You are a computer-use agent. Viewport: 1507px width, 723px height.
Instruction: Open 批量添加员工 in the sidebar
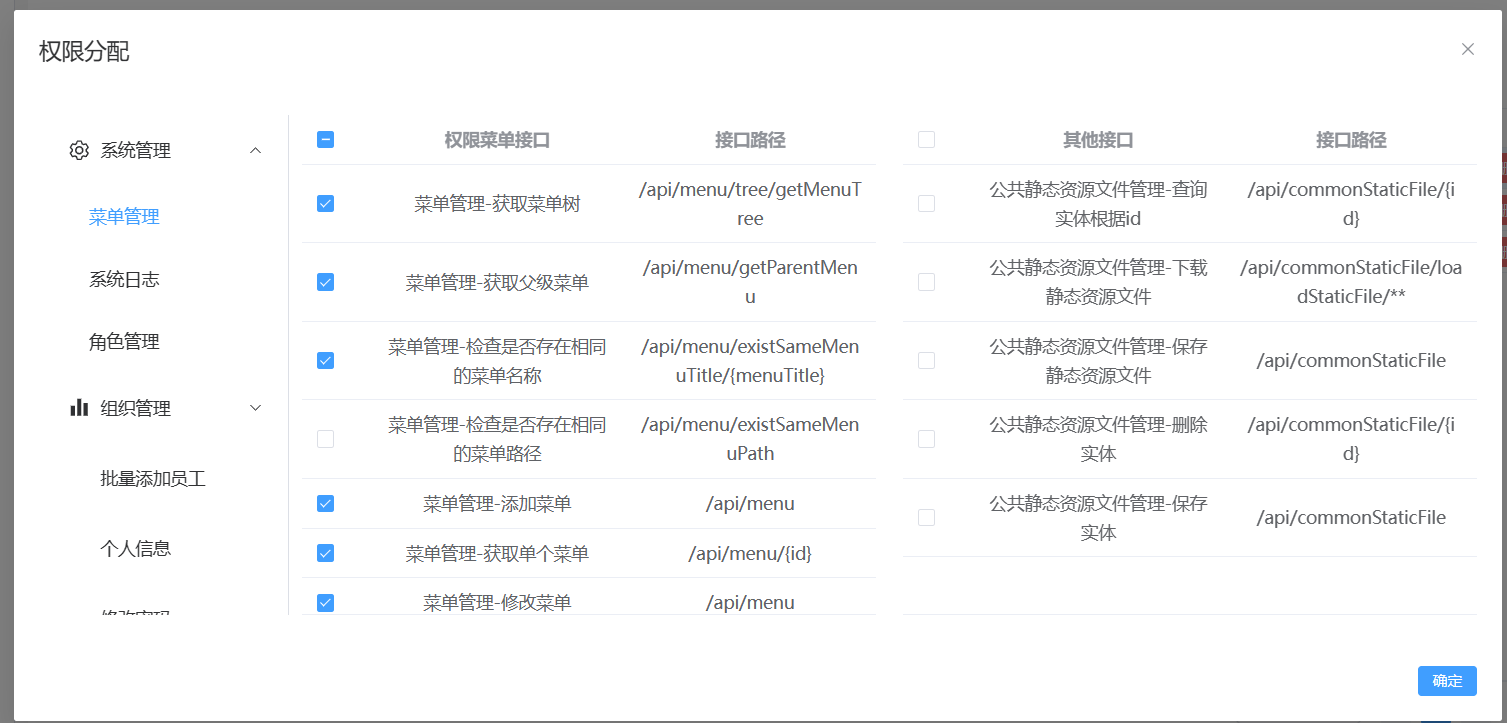point(153,479)
